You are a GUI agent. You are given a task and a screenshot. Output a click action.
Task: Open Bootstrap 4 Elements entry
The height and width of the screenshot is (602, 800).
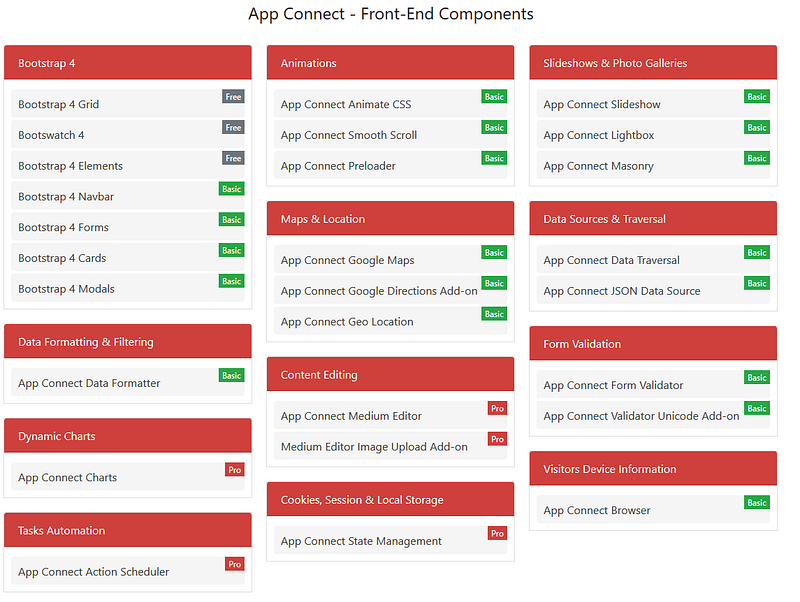pyautogui.click(x=128, y=165)
